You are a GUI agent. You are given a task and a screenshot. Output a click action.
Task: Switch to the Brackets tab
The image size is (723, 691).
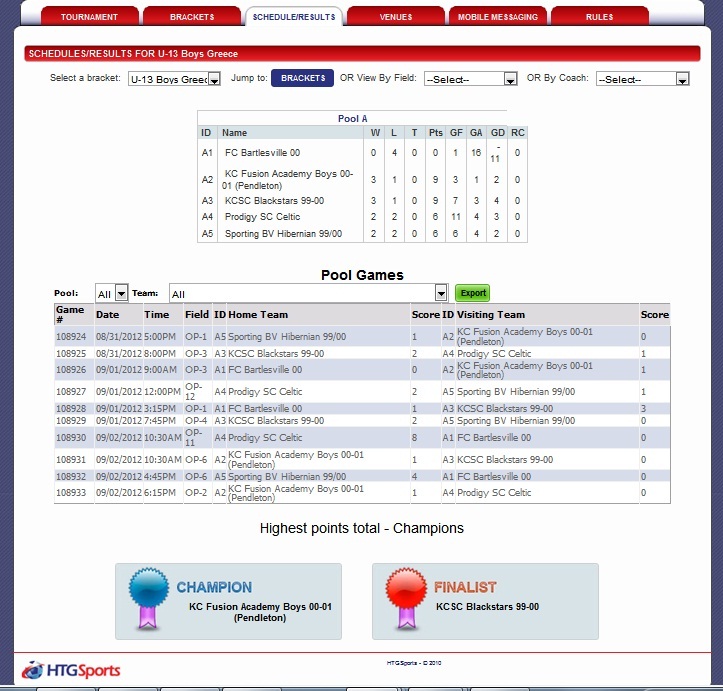(x=191, y=17)
